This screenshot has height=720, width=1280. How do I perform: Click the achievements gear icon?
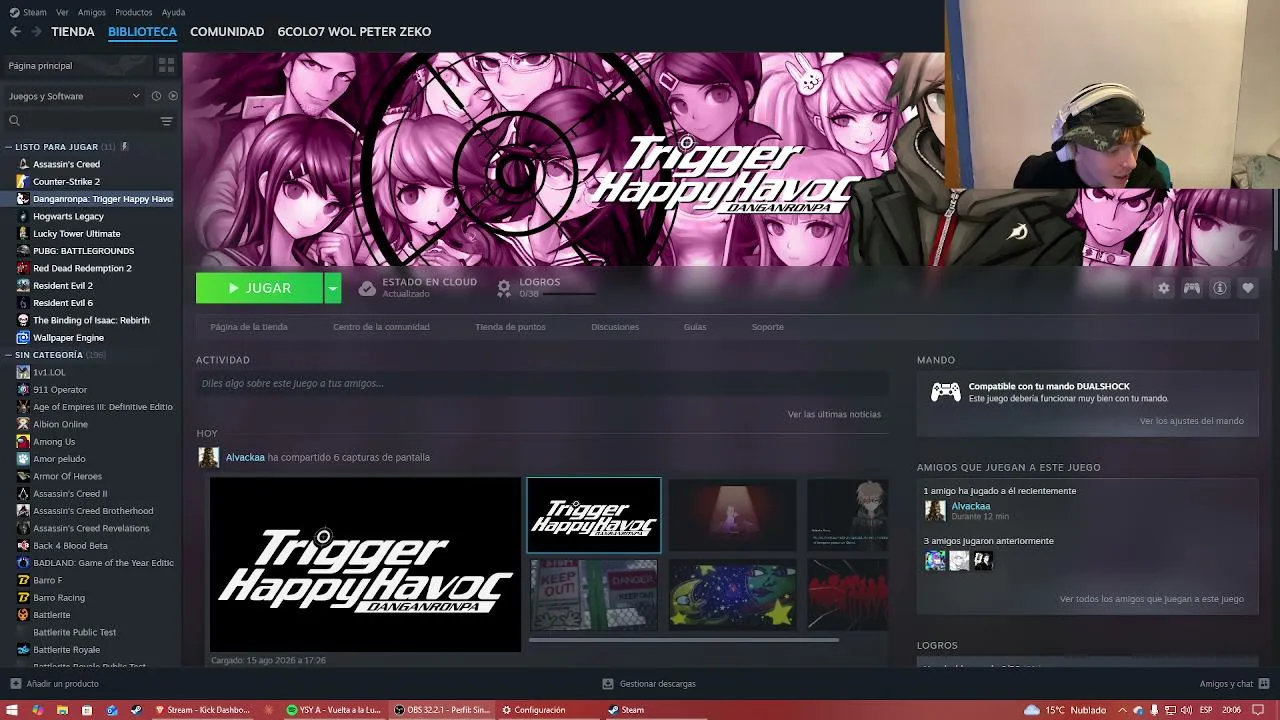pos(504,288)
